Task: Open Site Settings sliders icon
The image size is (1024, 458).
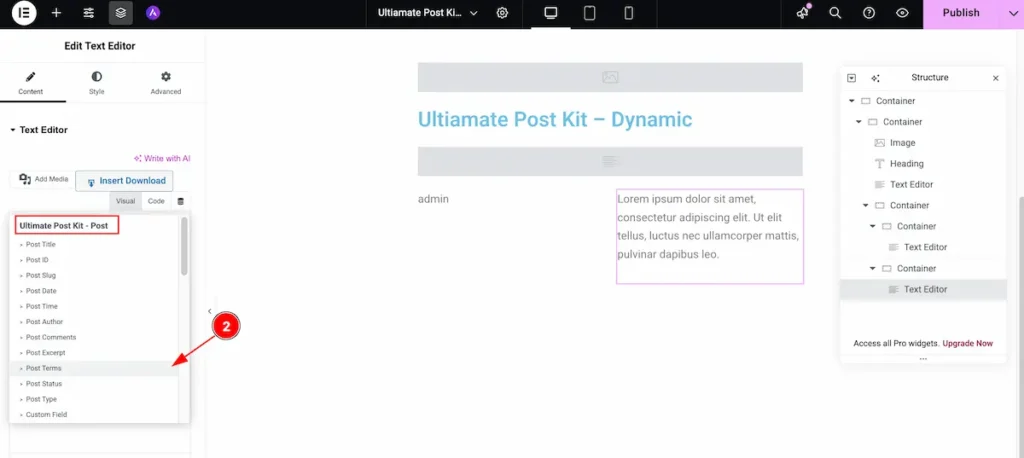Action: 89,13
